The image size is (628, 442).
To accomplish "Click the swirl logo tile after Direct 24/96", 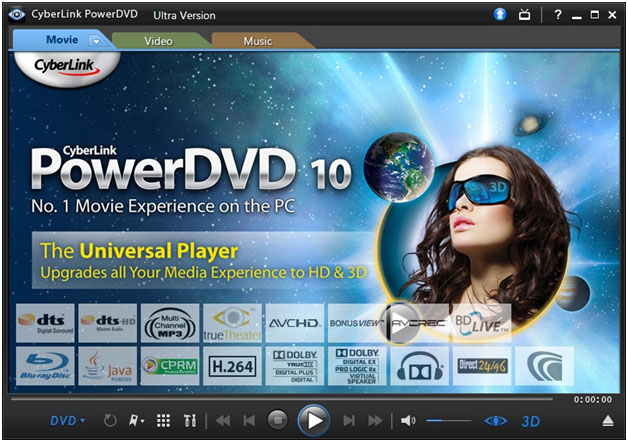I will click(544, 366).
